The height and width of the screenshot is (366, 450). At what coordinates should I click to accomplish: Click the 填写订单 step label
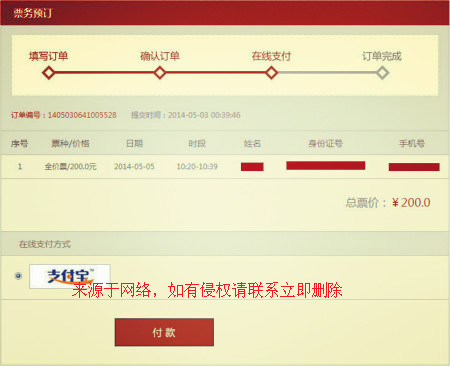49,56
